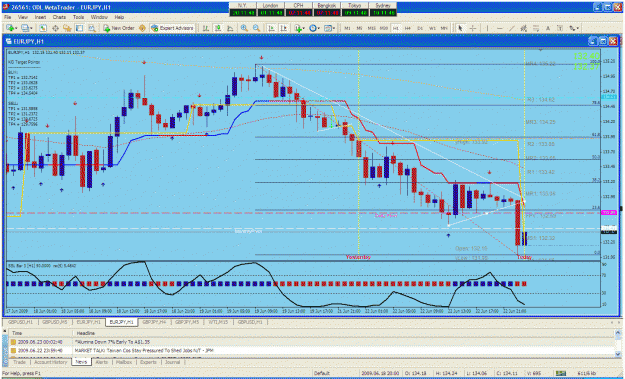Open the Experts terminal tab
The image size is (625, 379).
148,362
